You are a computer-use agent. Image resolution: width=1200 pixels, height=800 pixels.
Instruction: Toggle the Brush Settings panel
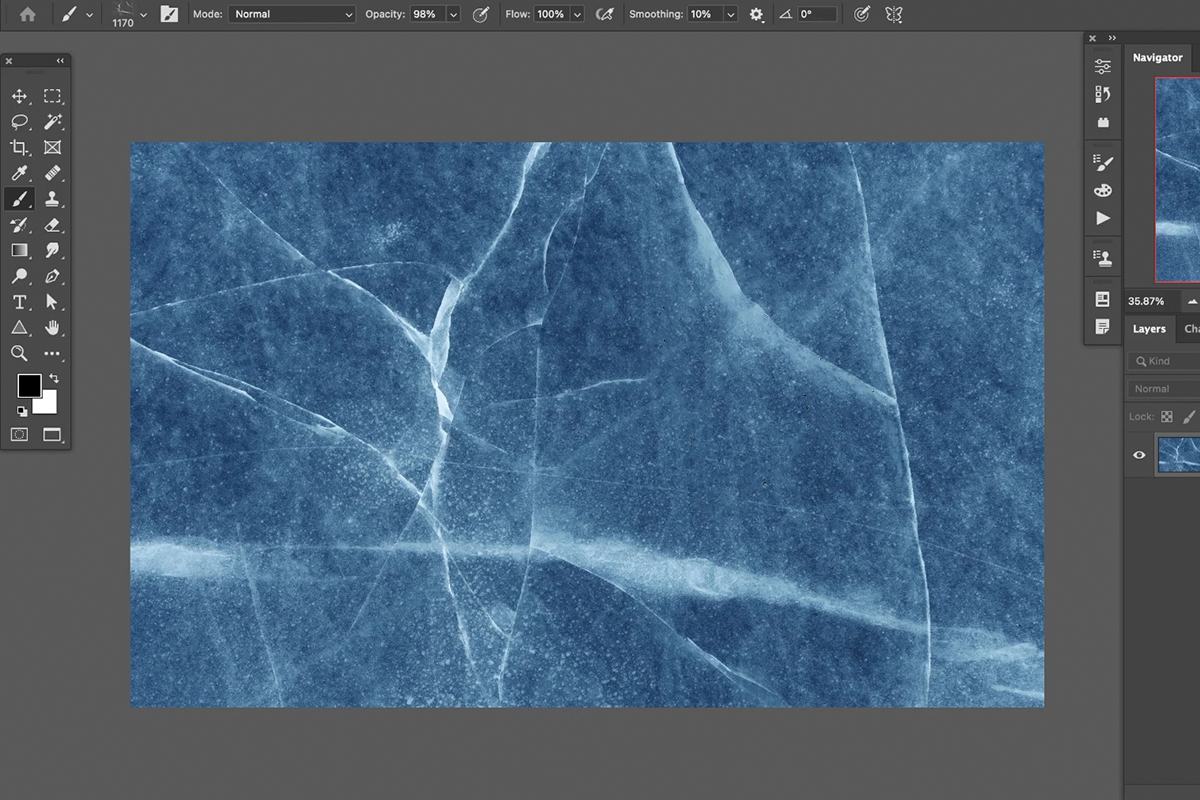(169, 15)
